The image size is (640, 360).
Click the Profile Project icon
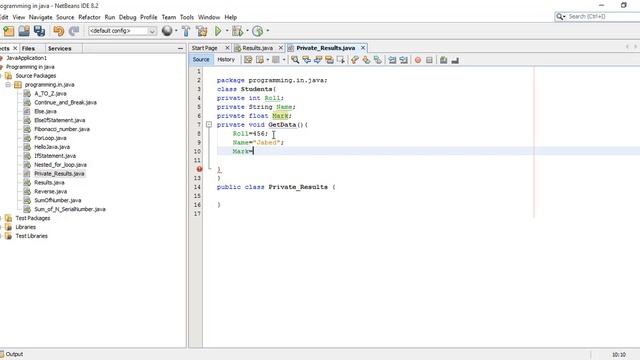tap(258, 31)
